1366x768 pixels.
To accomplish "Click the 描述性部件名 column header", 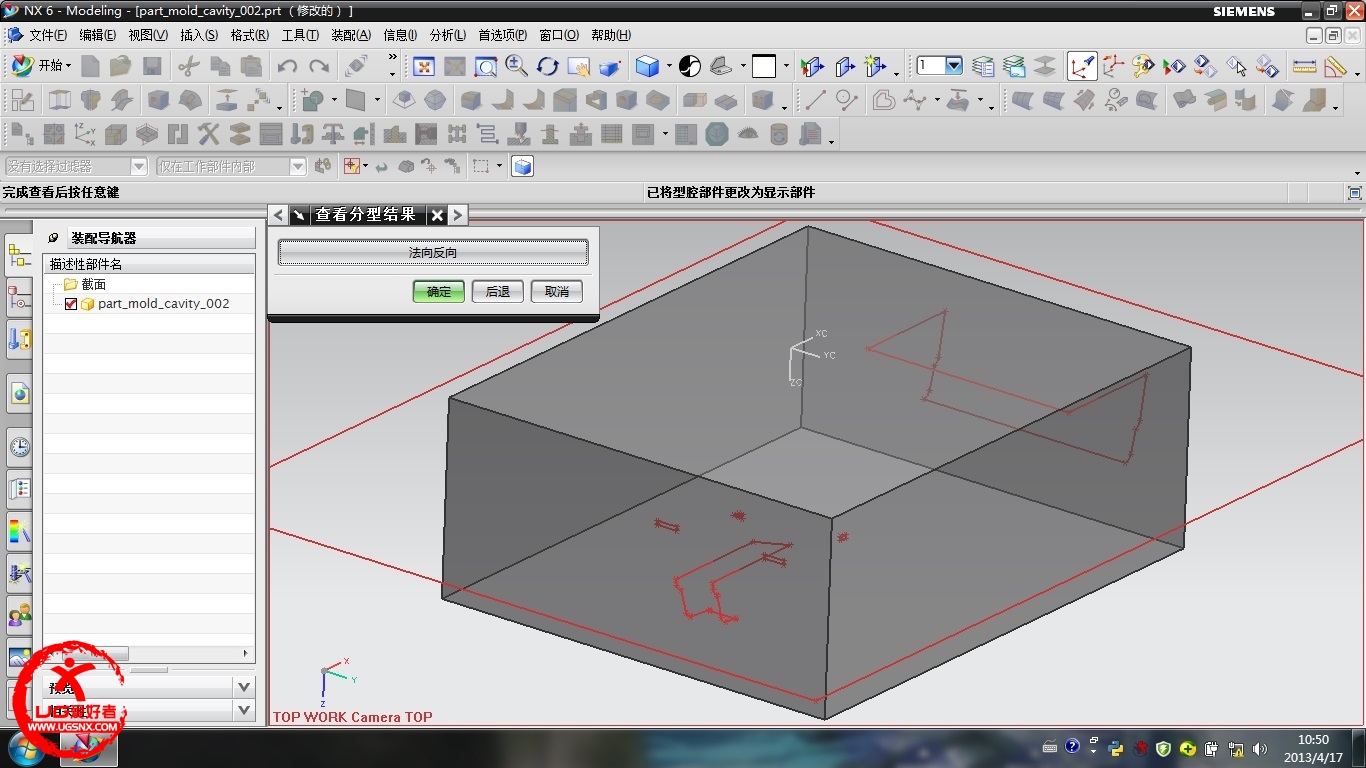I will point(149,264).
